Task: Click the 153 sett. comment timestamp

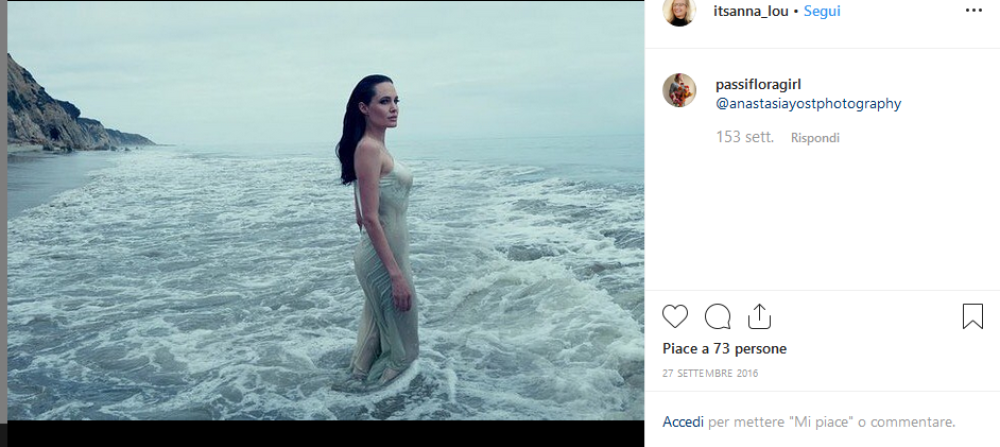Action: click(744, 137)
